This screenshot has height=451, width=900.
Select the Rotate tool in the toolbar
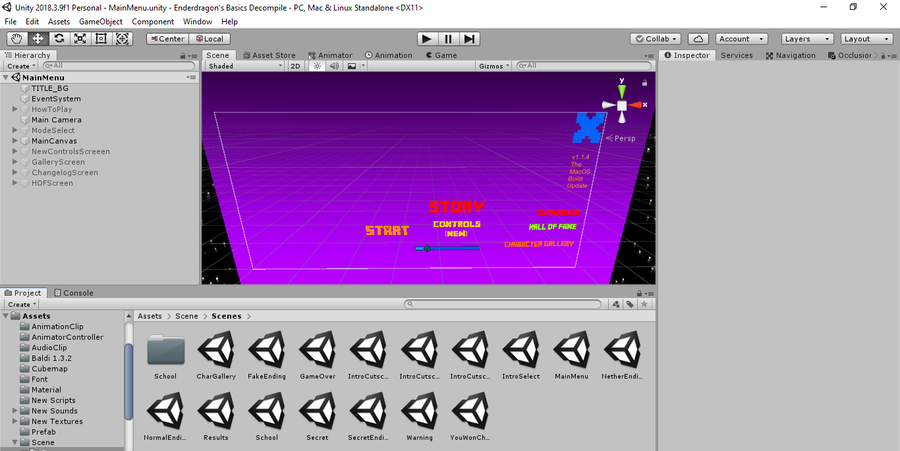pos(59,38)
